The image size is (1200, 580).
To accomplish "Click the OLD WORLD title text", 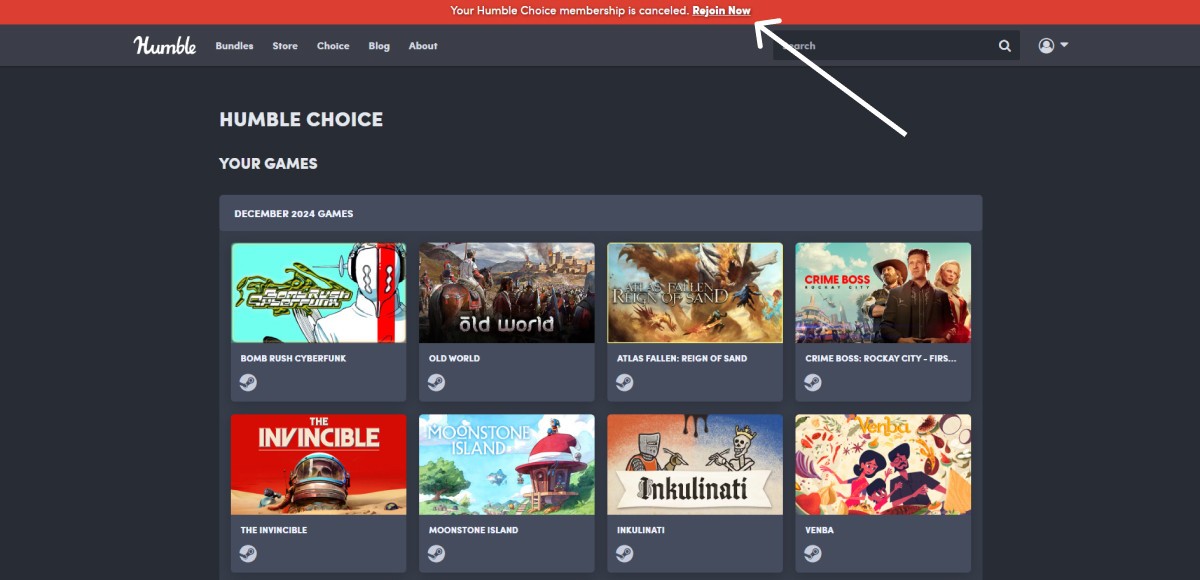I will coord(454,358).
